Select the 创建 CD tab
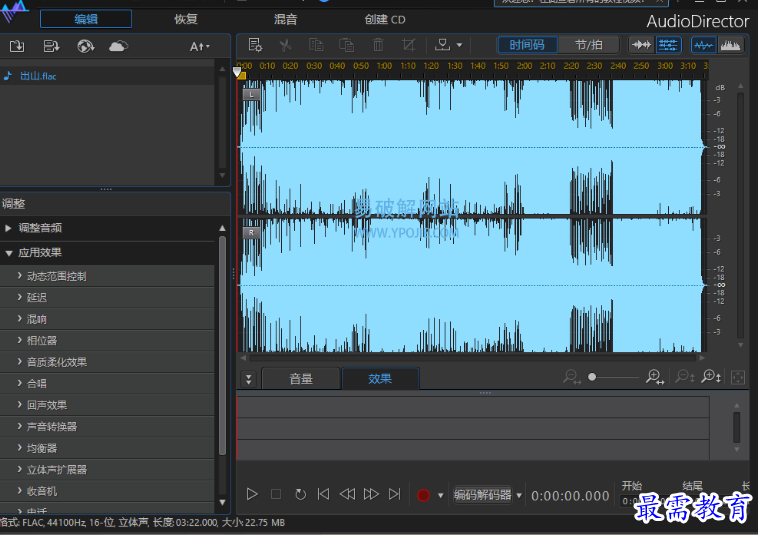This screenshot has height=539, width=758. [385, 19]
